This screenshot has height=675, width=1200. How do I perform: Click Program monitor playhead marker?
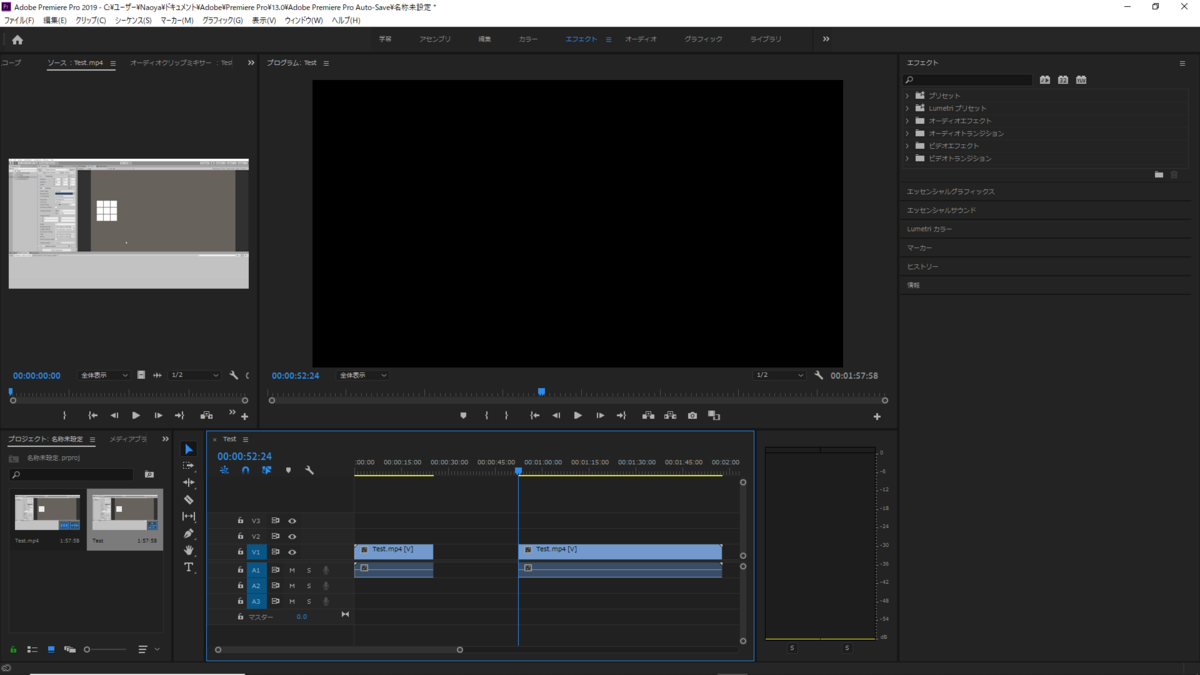point(541,392)
